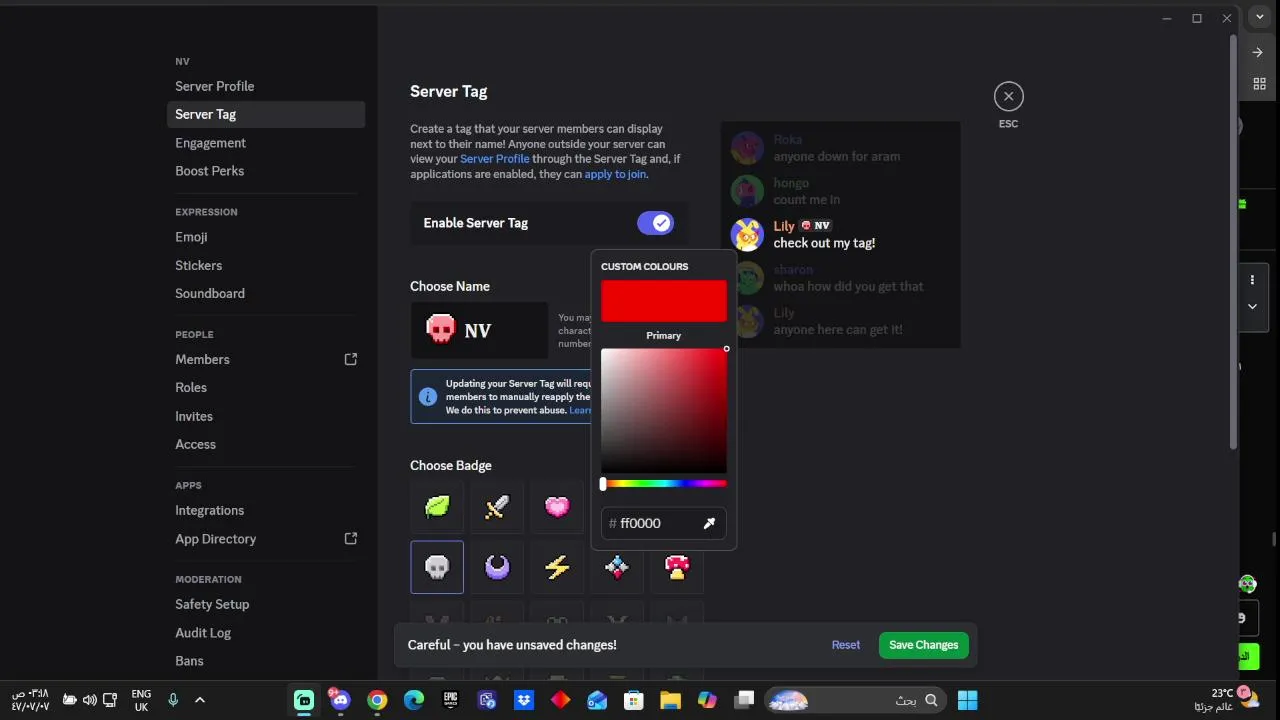Select the yellow lightning bolt badge
Image resolution: width=1280 pixels, height=720 pixels.
click(x=557, y=567)
